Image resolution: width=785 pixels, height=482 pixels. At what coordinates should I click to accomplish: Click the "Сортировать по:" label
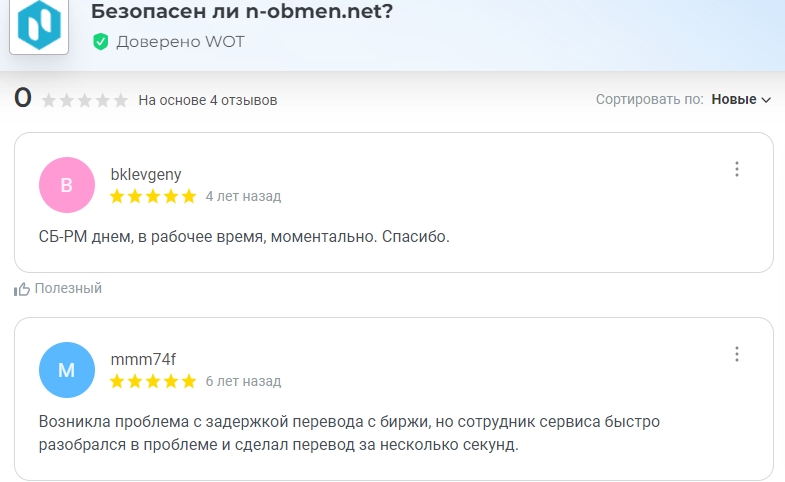[650, 100]
